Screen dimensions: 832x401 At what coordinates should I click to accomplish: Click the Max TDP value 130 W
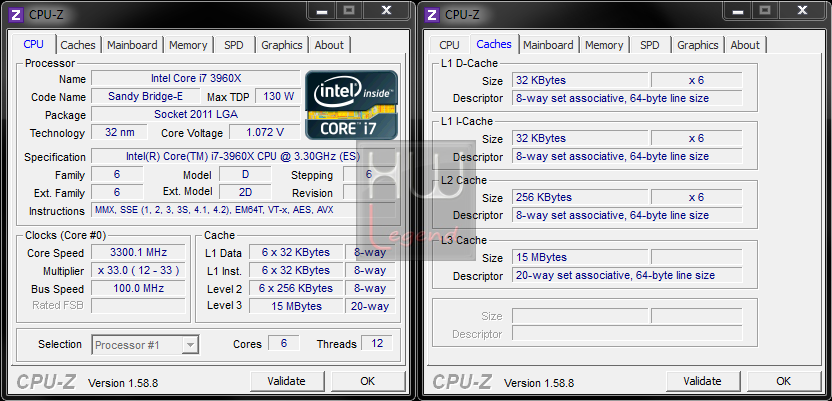tap(279, 97)
